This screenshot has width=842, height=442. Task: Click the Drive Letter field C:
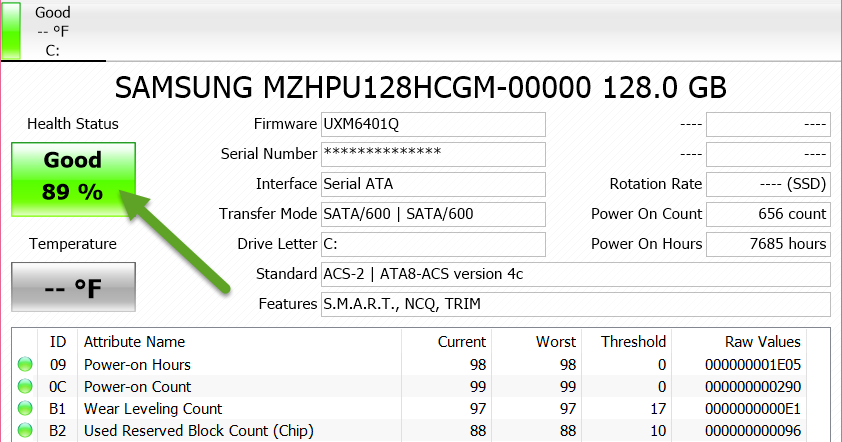(433, 244)
